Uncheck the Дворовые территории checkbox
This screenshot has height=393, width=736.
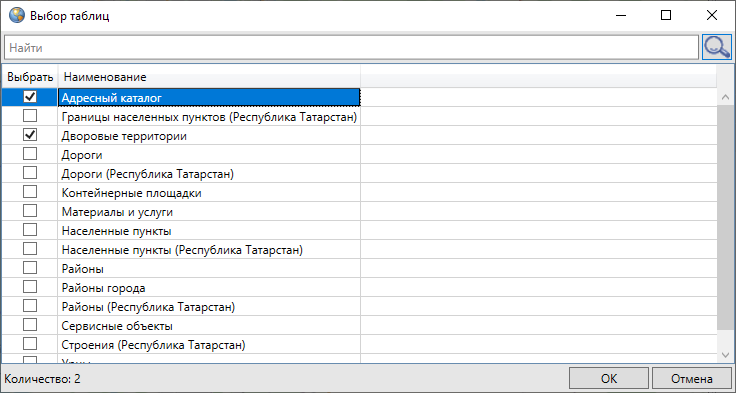coord(30,135)
